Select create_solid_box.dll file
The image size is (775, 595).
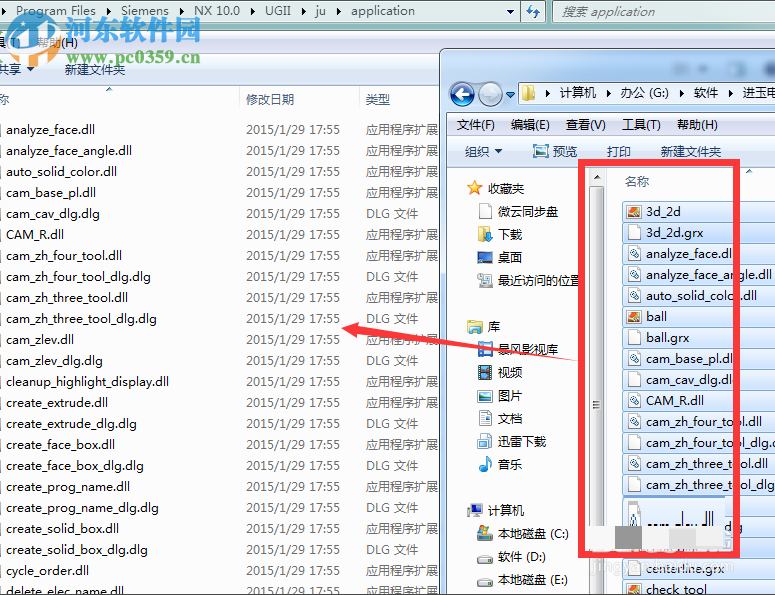(x=62, y=529)
